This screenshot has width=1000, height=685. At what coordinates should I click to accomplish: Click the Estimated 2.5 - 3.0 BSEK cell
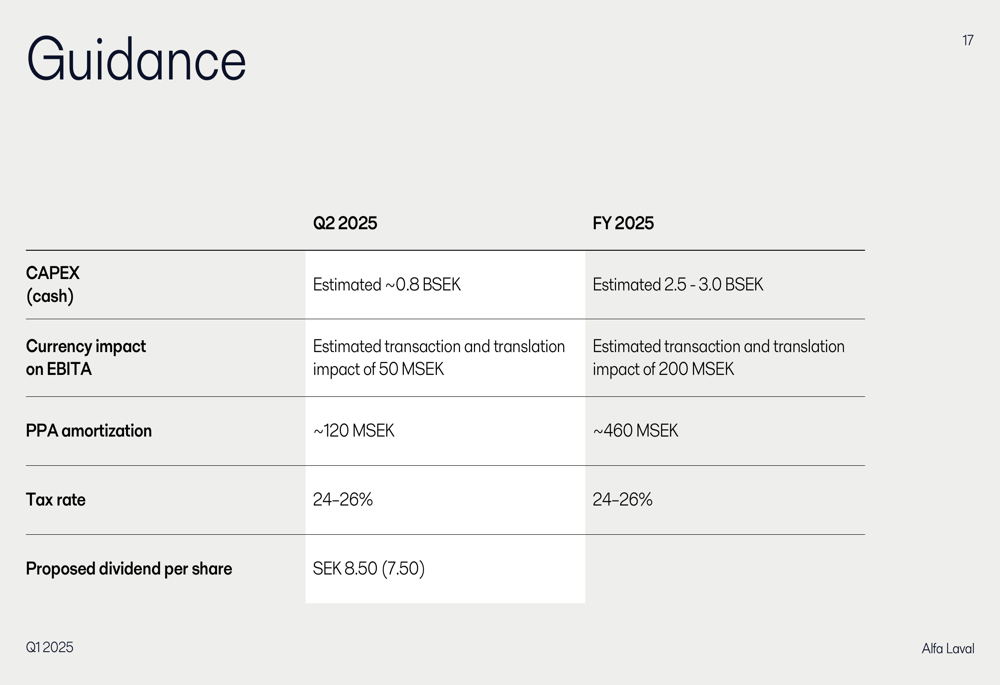point(678,285)
